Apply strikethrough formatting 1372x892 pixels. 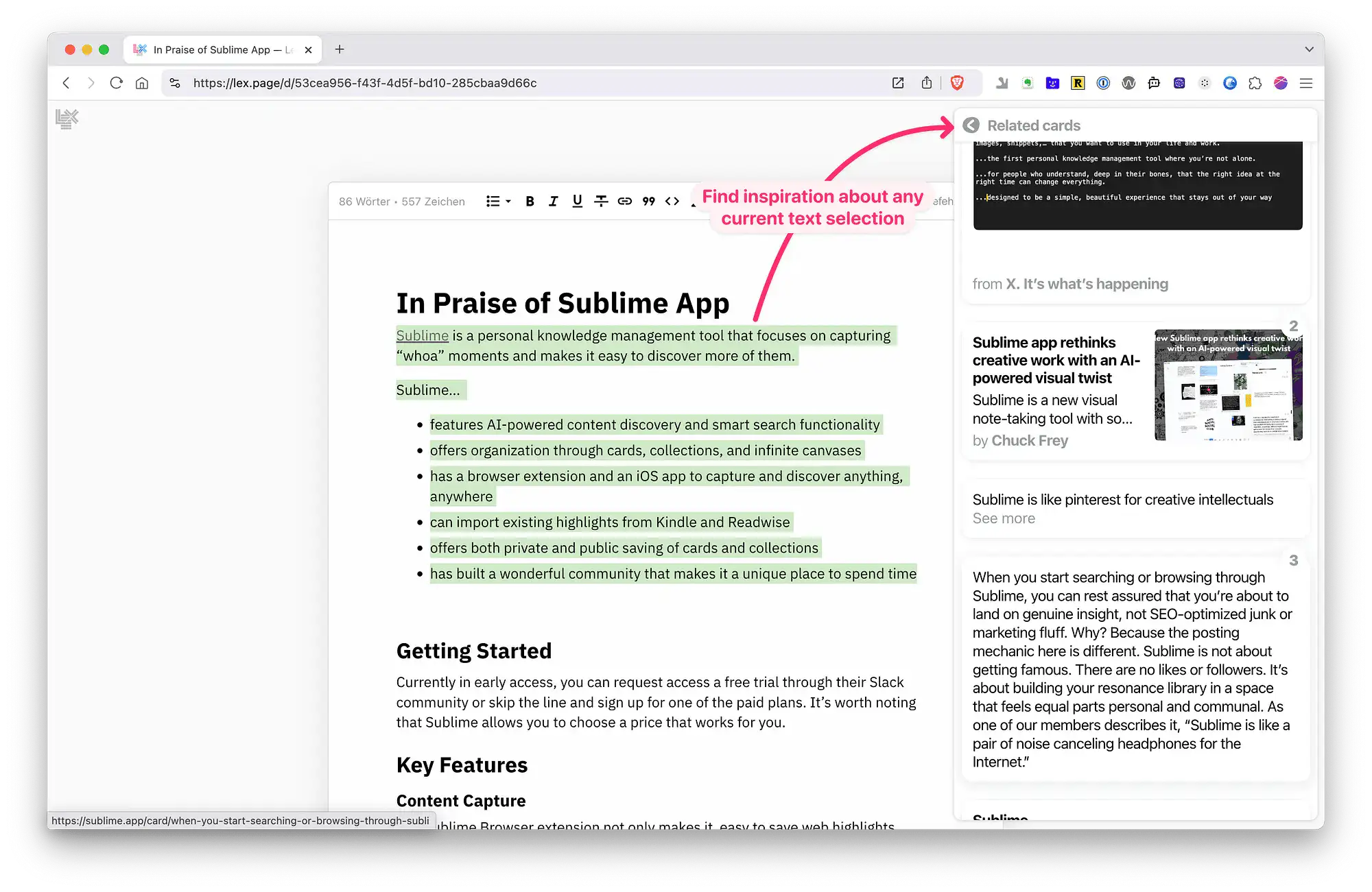coord(601,201)
